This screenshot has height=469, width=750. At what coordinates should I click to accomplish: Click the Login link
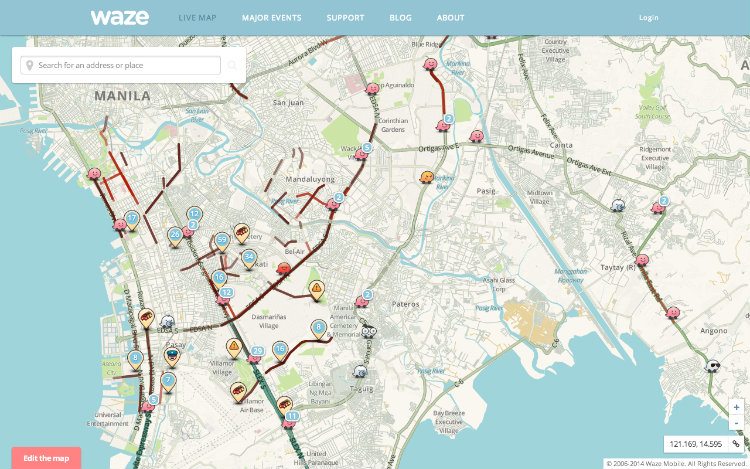[649, 18]
